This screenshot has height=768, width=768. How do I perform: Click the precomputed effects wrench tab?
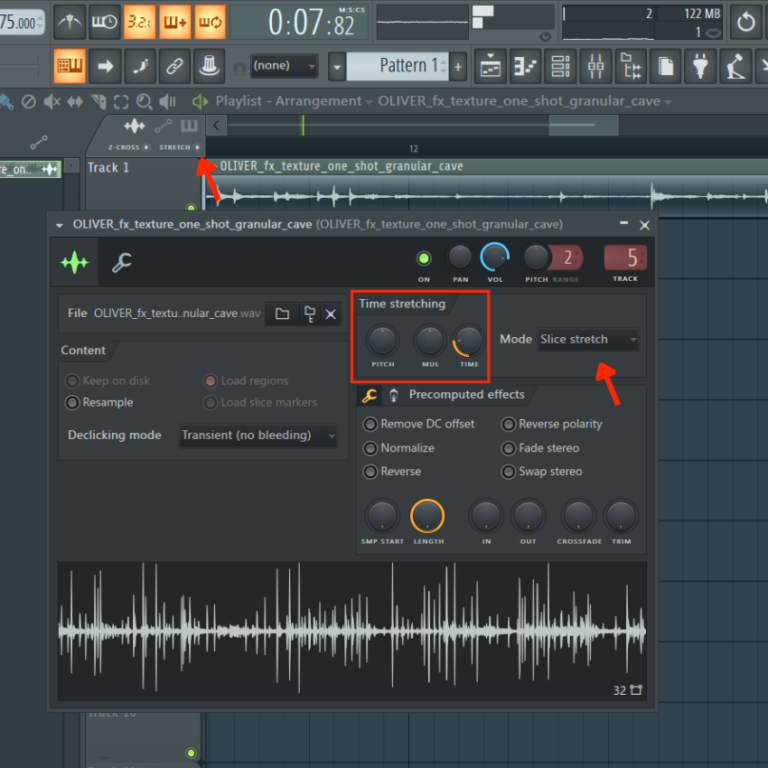pyautogui.click(x=369, y=395)
